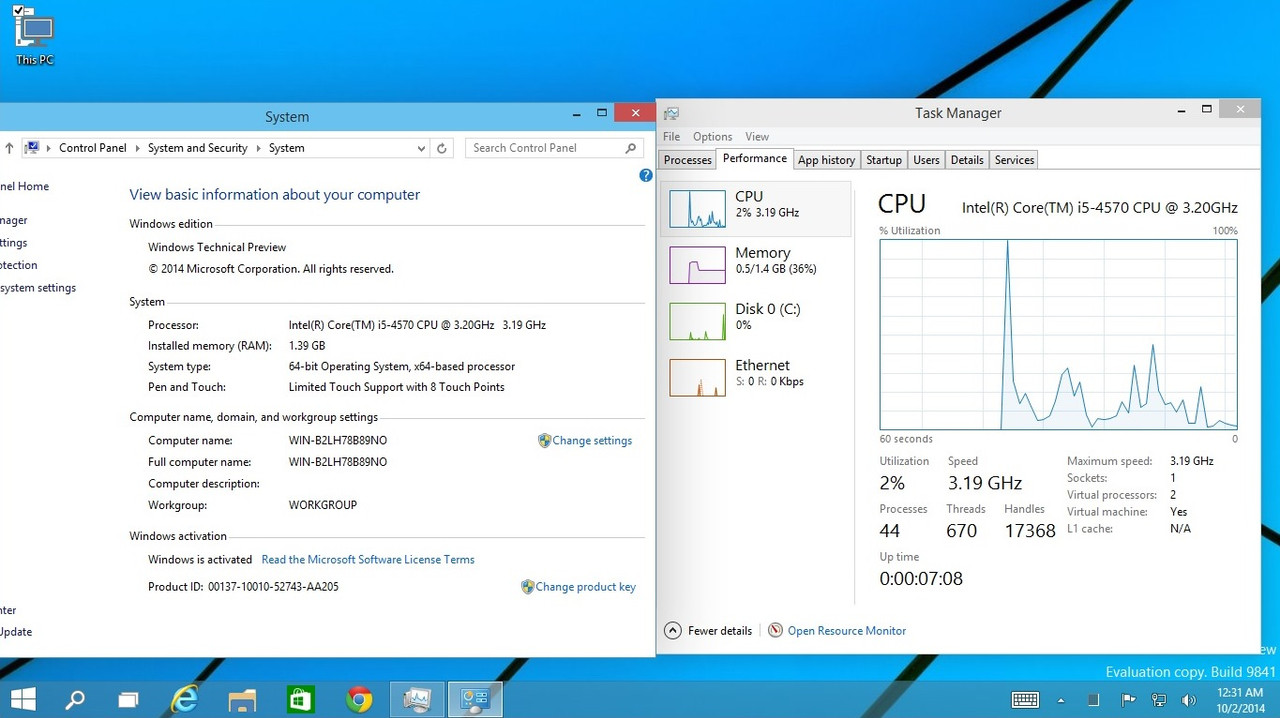Open This PC desktop icon

35,36
